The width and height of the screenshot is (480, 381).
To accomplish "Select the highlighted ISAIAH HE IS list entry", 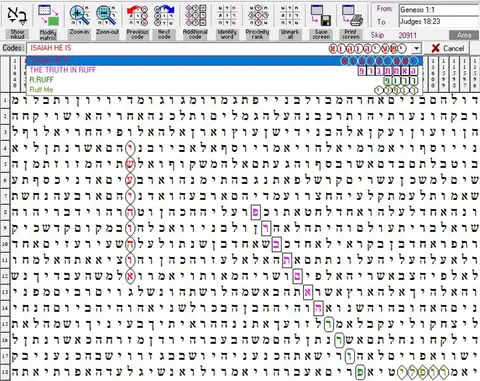I will click(224, 61).
